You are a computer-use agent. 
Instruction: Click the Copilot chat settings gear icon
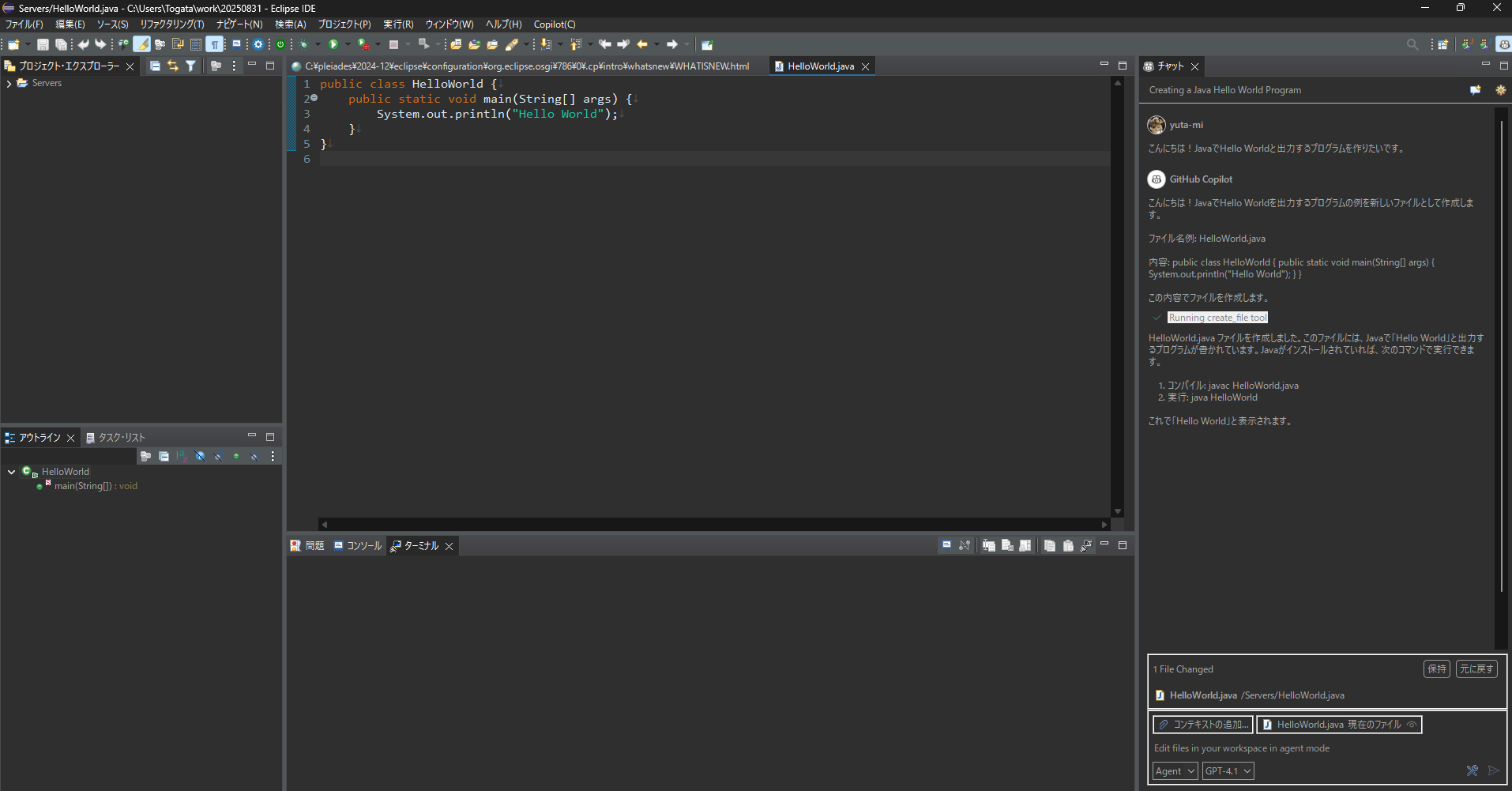point(1501,90)
